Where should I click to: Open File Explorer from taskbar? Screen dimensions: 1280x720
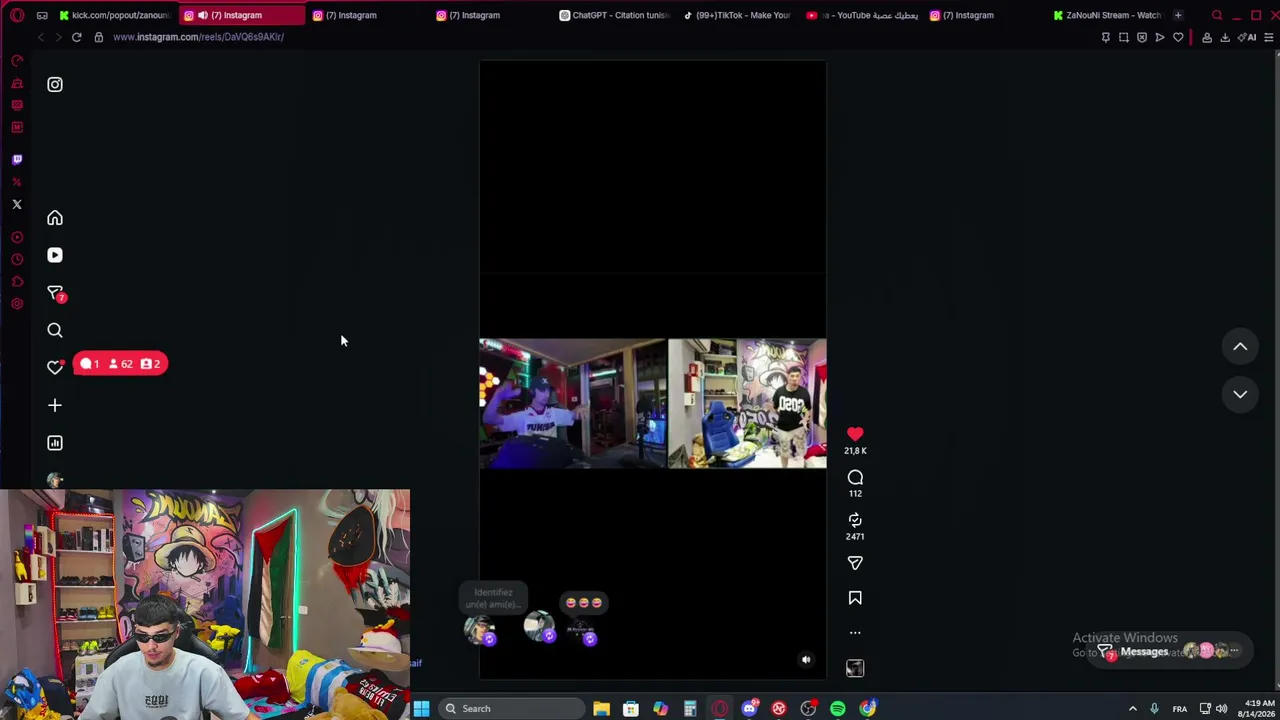601,709
